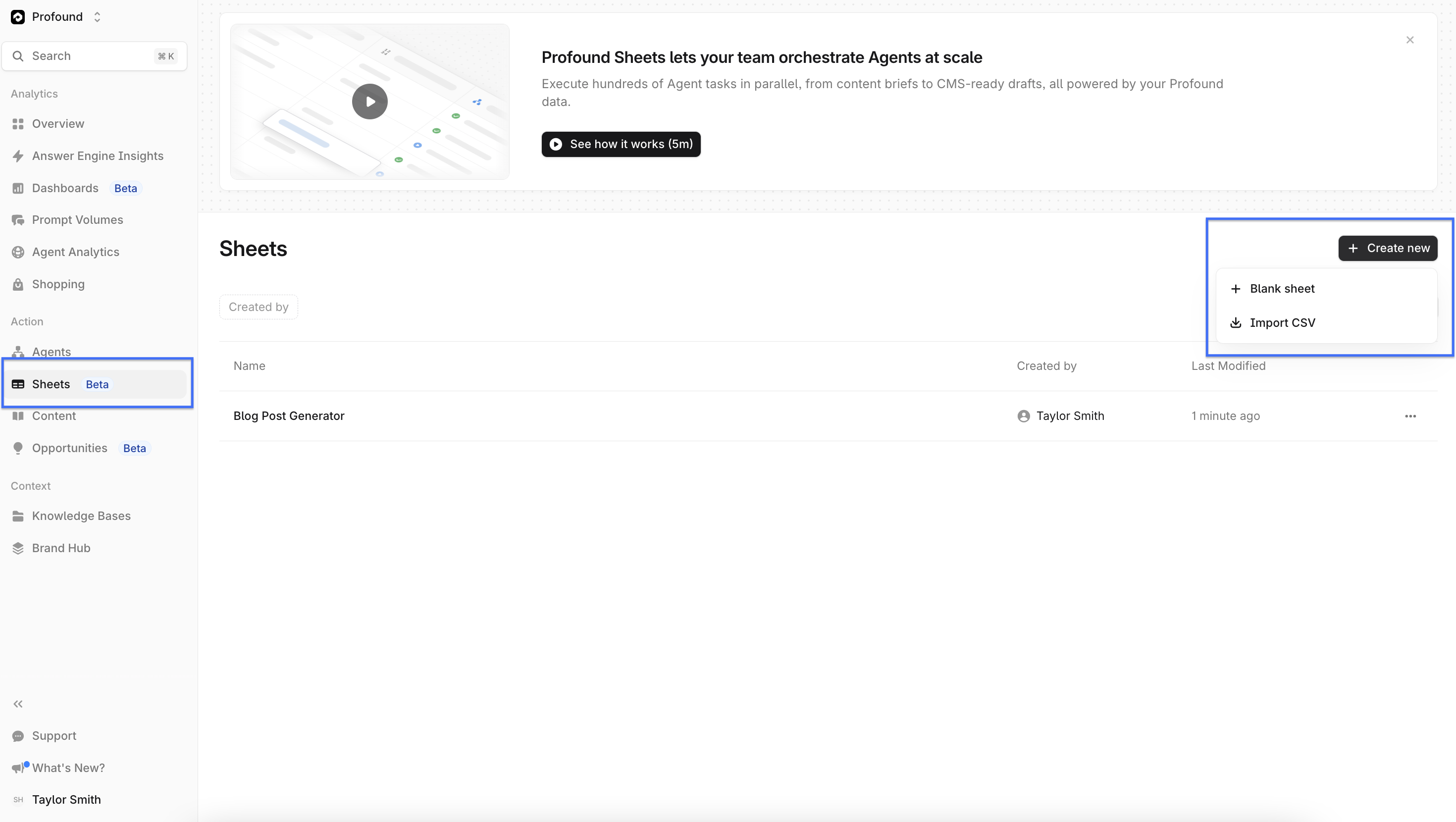The height and width of the screenshot is (822, 1456).
Task: Click the plus icon on Create new
Action: click(1352, 248)
